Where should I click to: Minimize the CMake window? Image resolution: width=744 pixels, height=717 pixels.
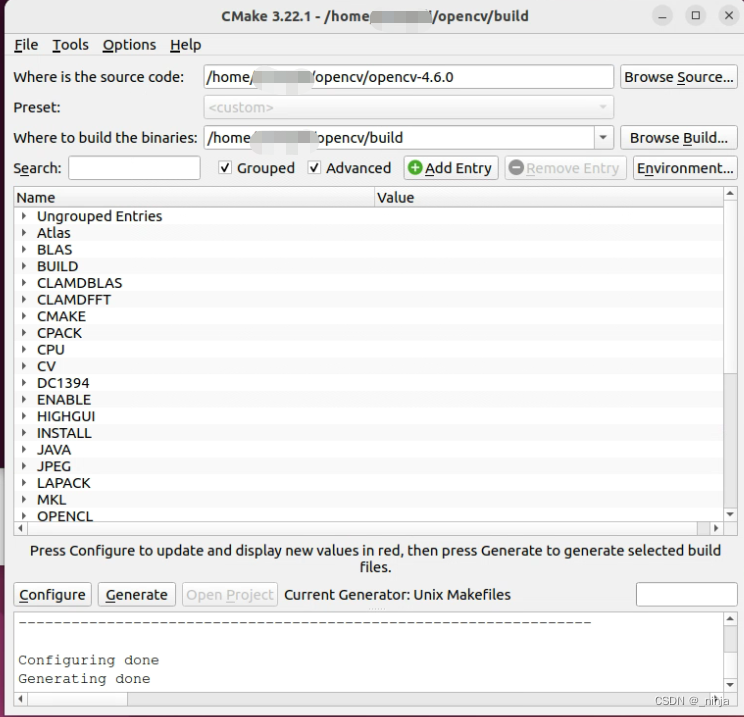click(662, 16)
